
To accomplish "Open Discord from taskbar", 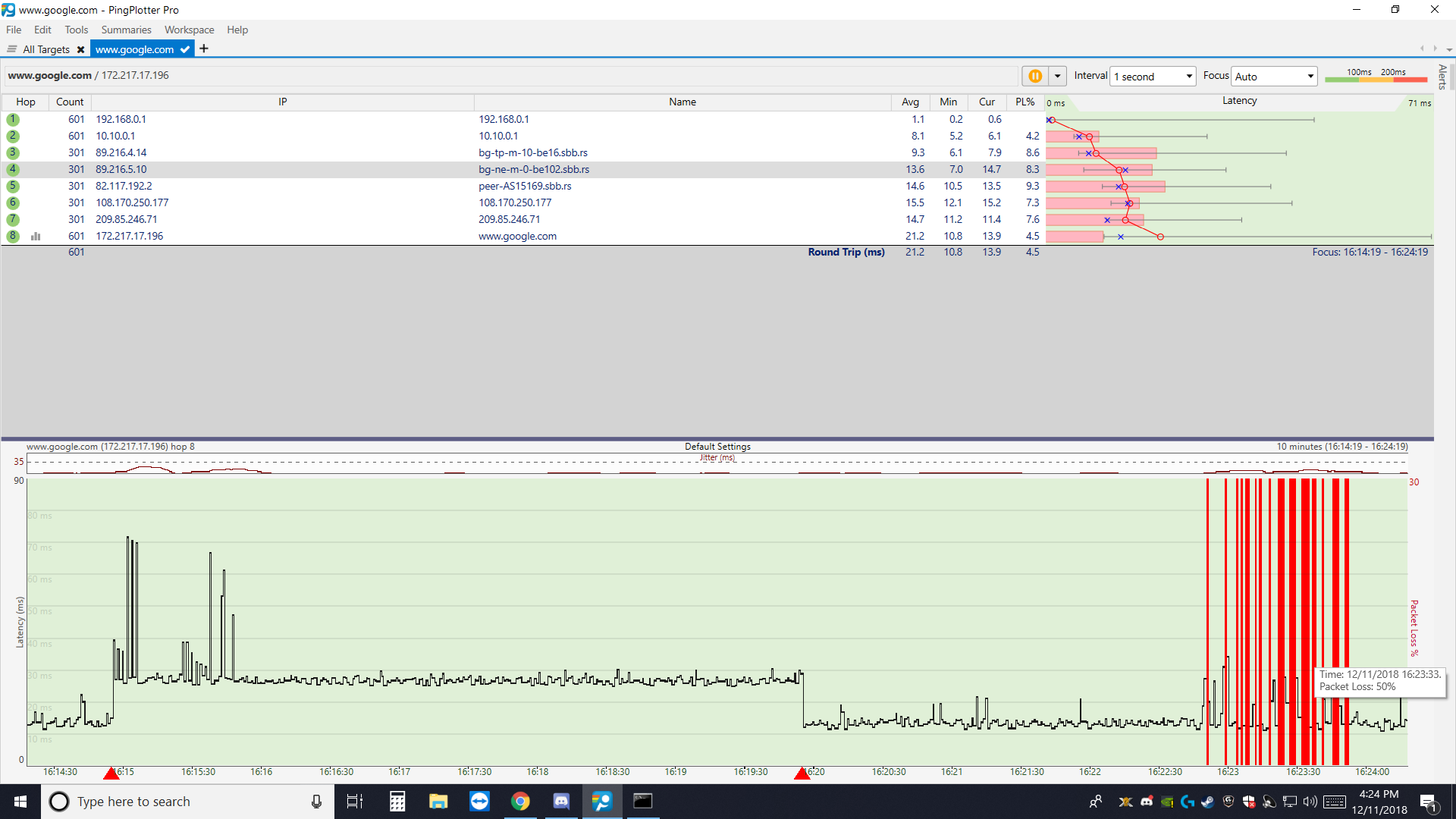I will (x=561, y=802).
